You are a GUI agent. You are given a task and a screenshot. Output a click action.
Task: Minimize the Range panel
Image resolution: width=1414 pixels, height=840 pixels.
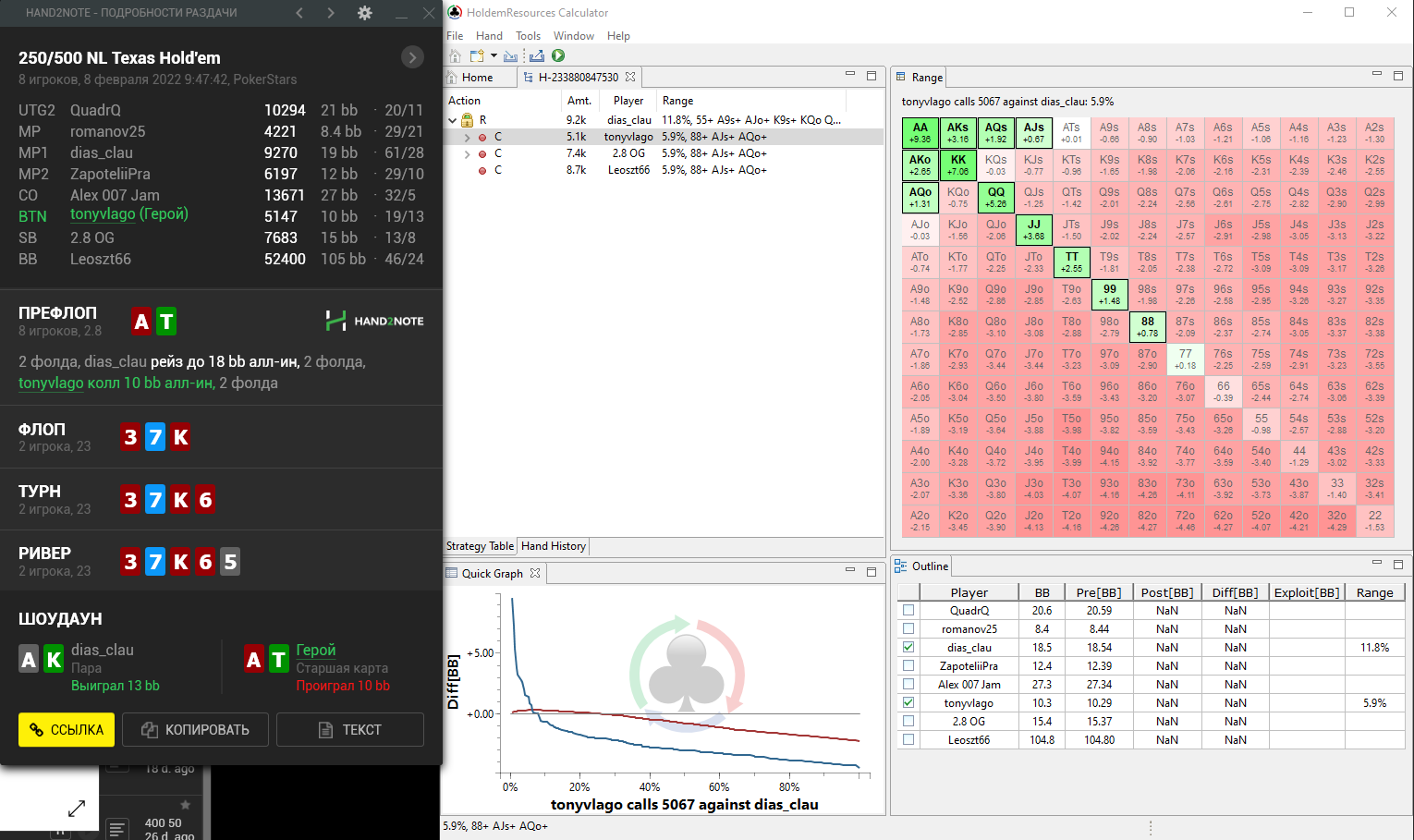click(x=1377, y=75)
